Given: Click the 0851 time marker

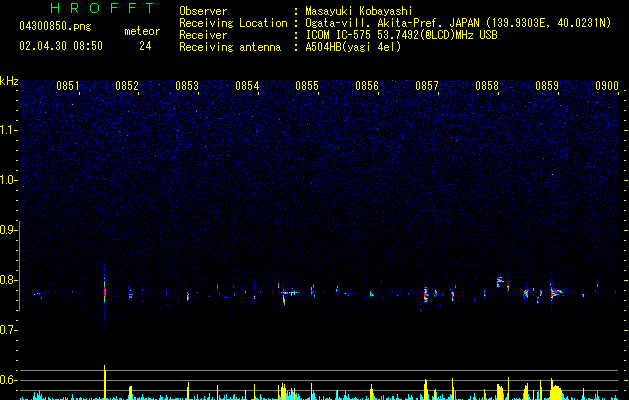Looking at the screenshot, I should point(67,86).
